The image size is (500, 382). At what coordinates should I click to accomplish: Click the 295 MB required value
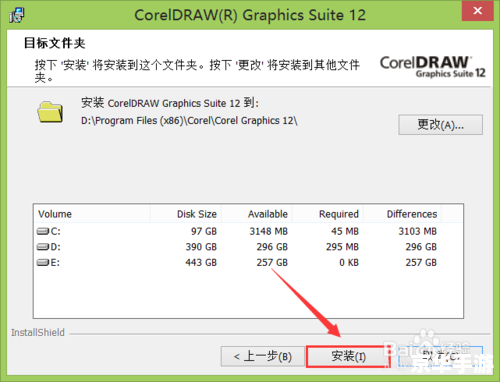tap(342, 247)
